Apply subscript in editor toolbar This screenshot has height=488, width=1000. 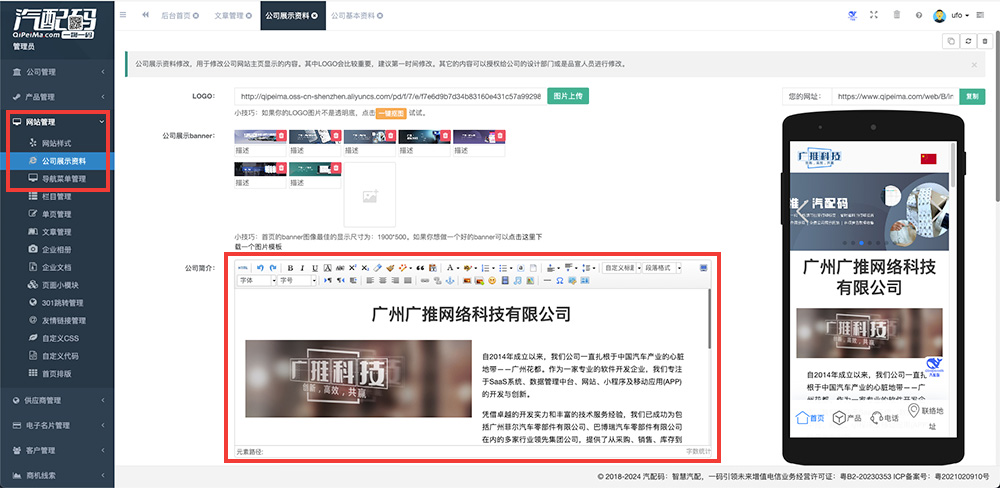pyautogui.click(x=365, y=268)
